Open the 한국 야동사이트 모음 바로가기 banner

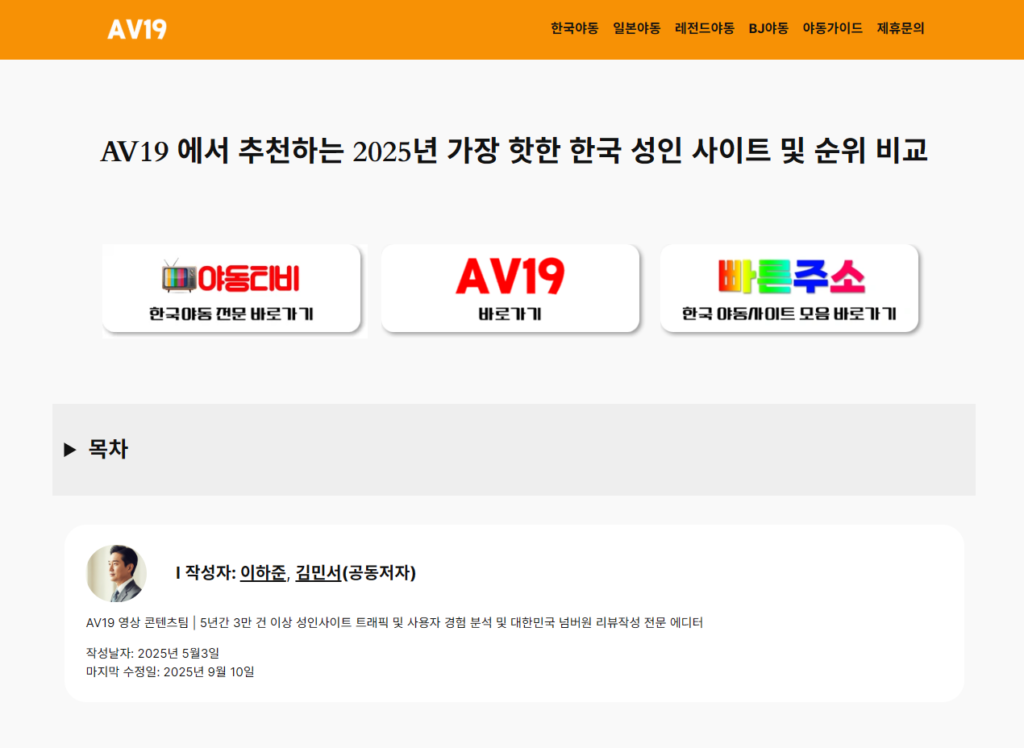(x=787, y=289)
